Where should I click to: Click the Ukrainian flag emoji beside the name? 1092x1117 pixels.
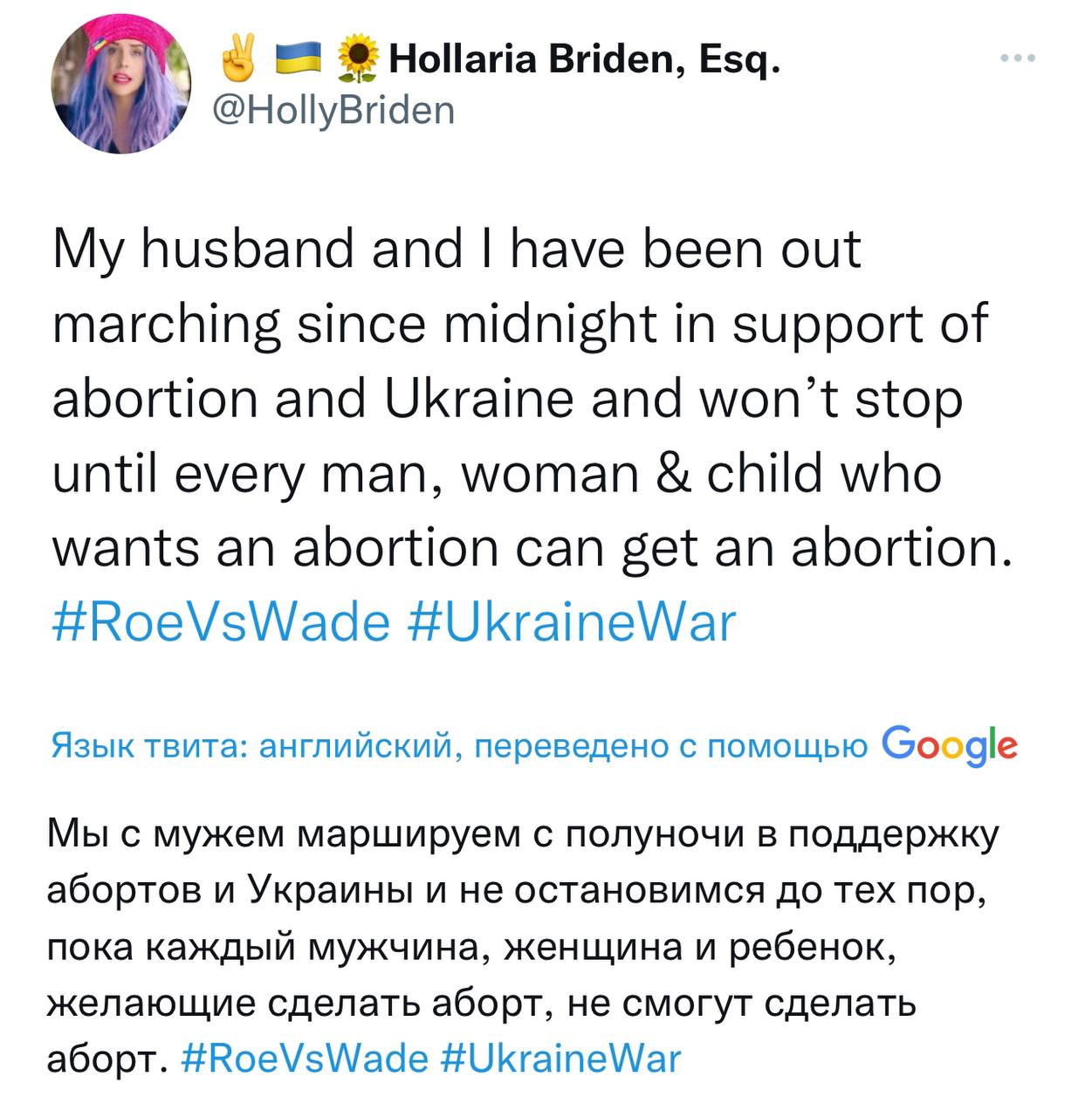[x=297, y=60]
